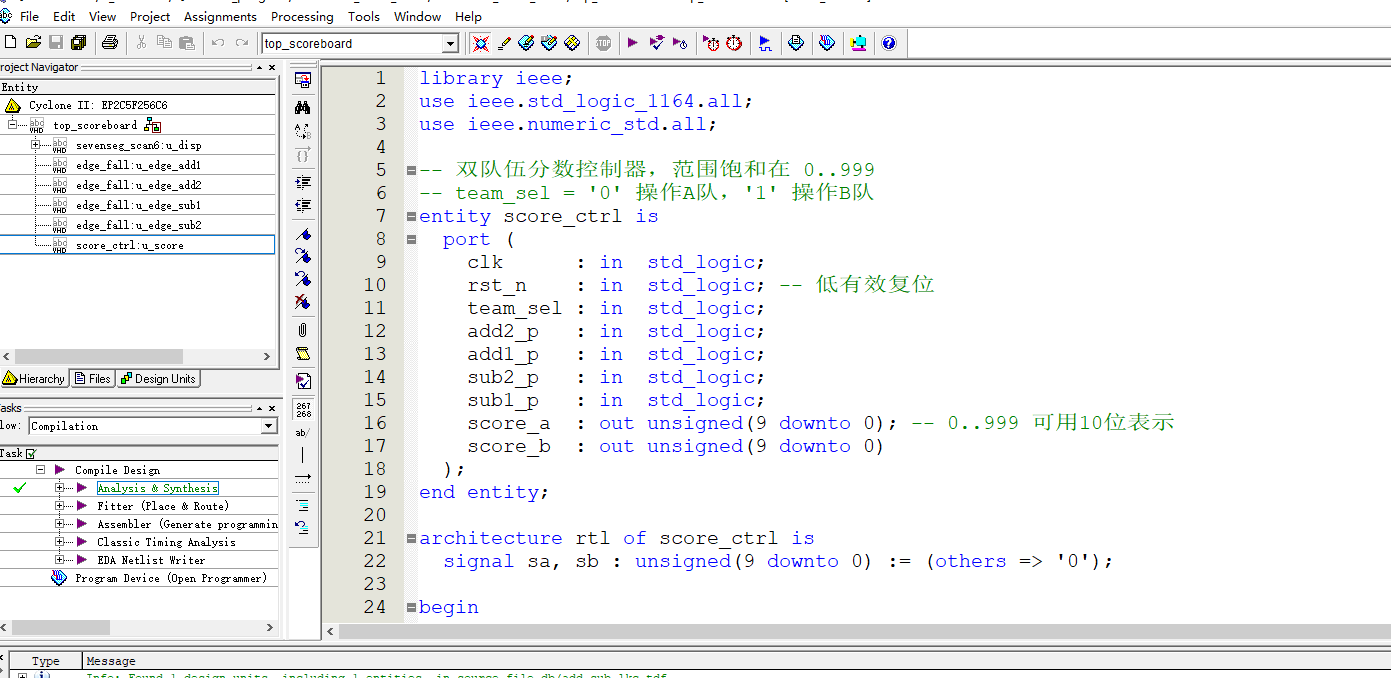This screenshot has width=1391, height=678.
Task: Switch to the Design Units tab
Action: pos(158,379)
